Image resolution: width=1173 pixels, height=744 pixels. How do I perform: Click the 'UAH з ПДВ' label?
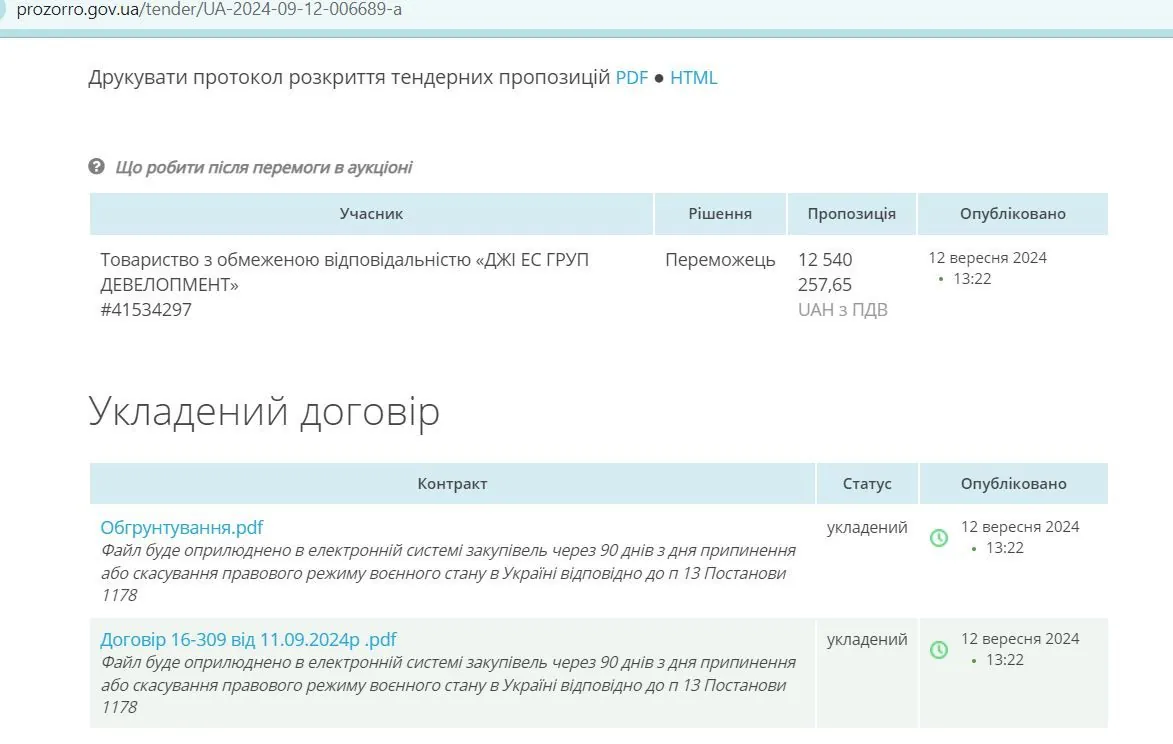click(842, 310)
